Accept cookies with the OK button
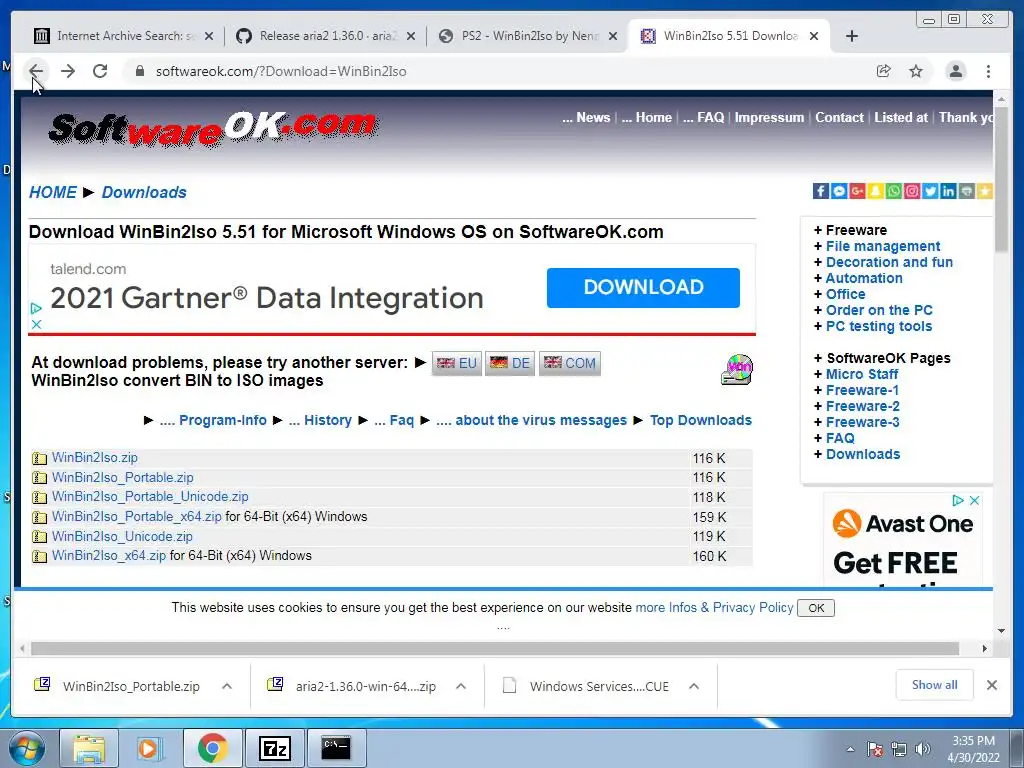1024x768 pixels. 816,608
